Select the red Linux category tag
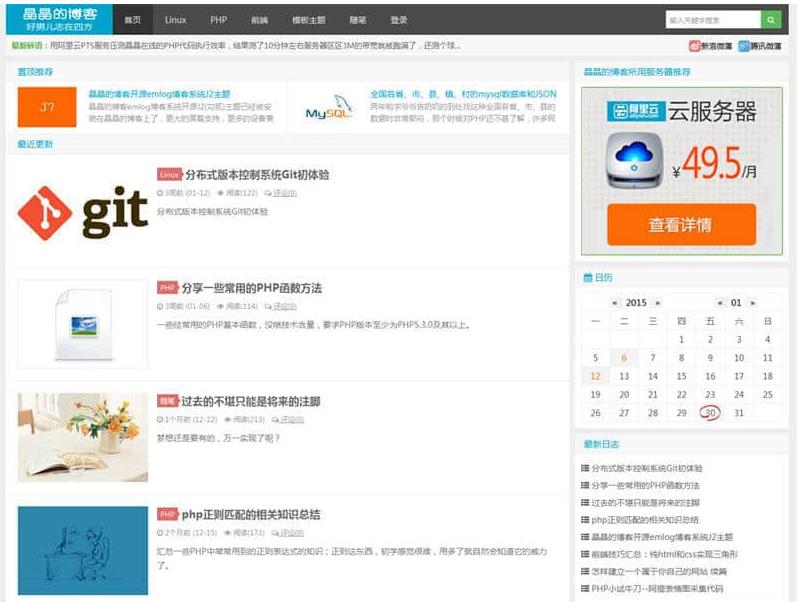The image size is (798, 602). tap(169, 174)
